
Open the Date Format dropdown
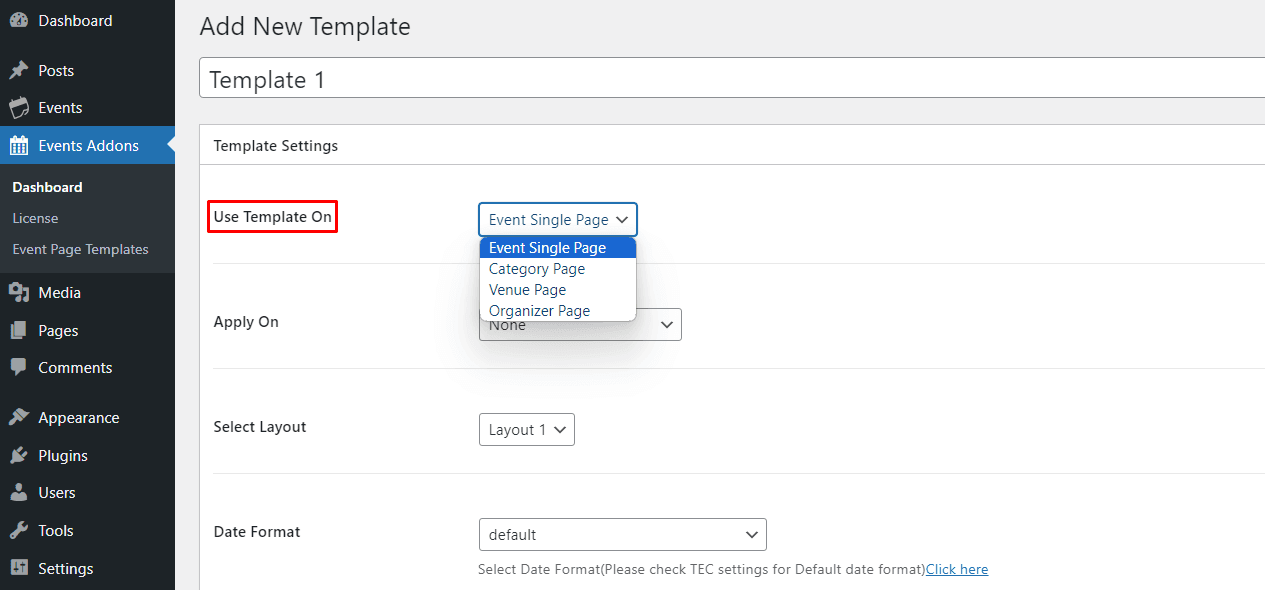pos(622,535)
